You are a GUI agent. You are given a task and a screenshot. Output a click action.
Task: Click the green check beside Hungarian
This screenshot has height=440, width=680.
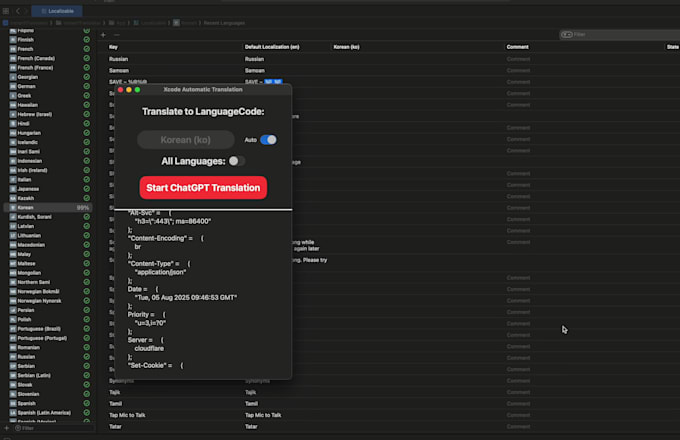87,133
